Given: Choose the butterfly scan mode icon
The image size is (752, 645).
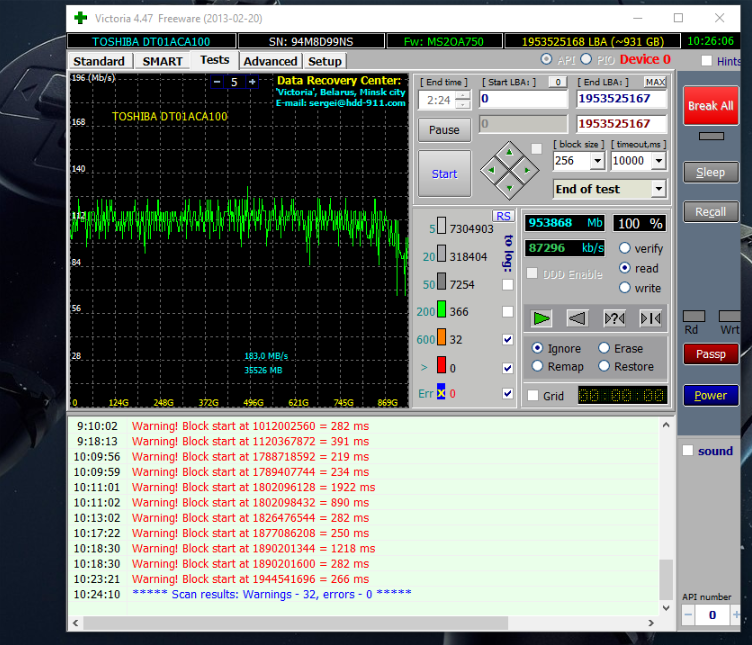Looking at the screenshot, I should point(650,318).
